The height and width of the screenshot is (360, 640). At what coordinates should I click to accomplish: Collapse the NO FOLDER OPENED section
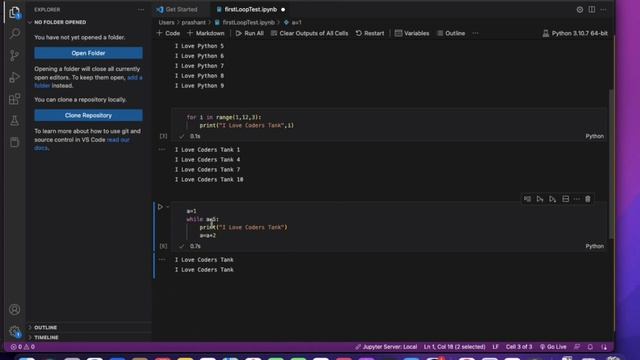click(60, 22)
